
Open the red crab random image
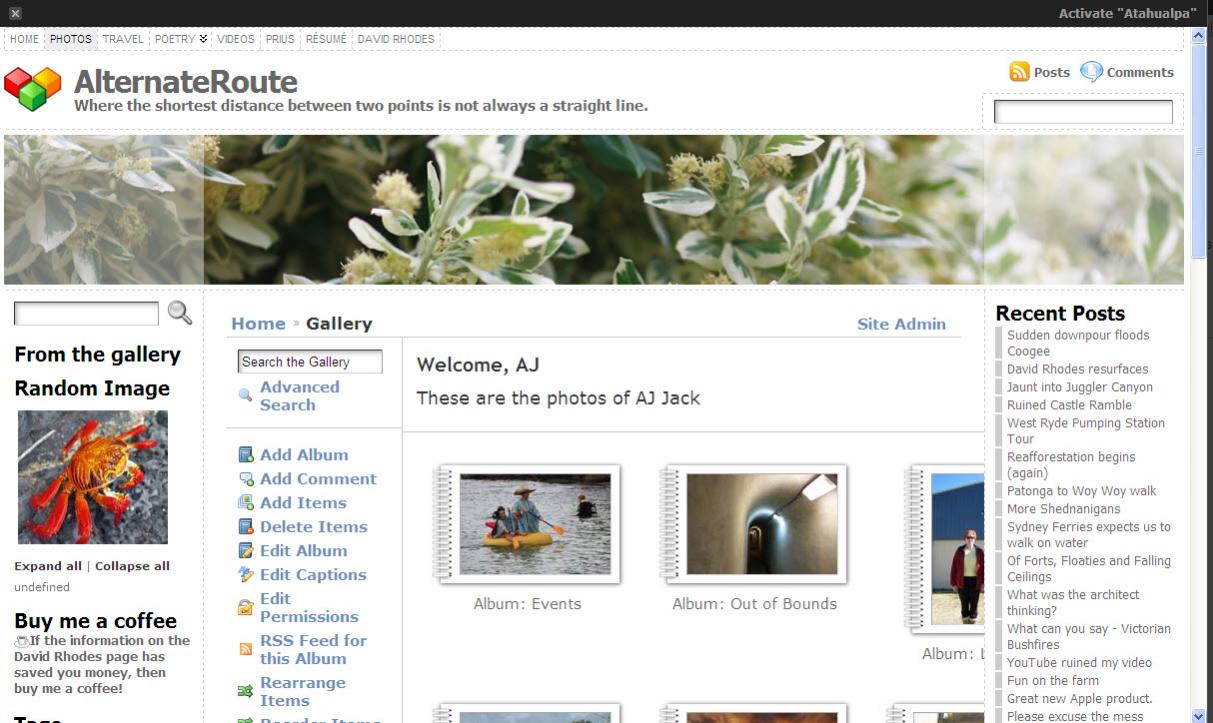(x=93, y=477)
